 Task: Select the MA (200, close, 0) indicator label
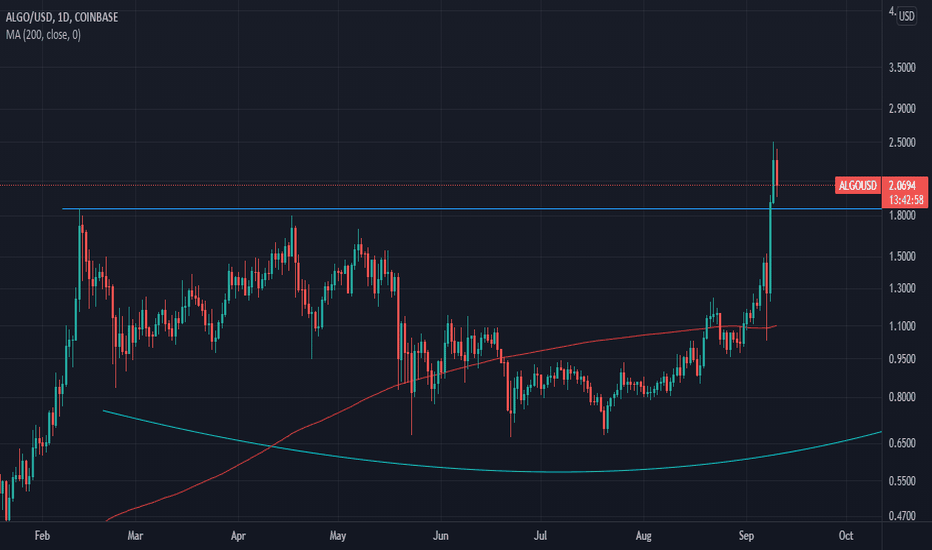coord(43,35)
